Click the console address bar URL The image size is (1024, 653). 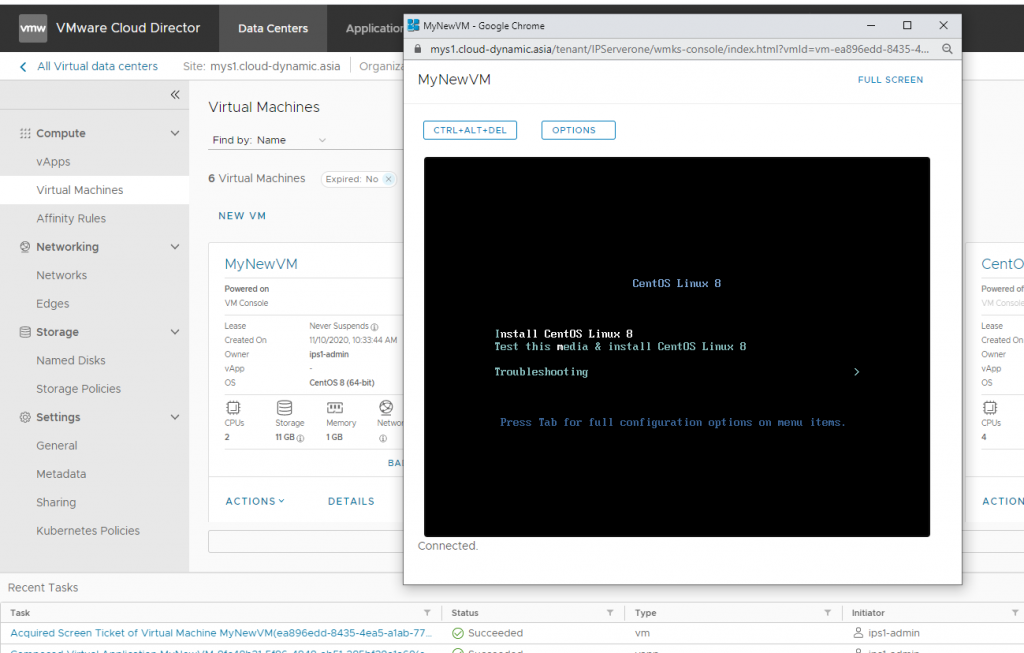click(679, 49)
